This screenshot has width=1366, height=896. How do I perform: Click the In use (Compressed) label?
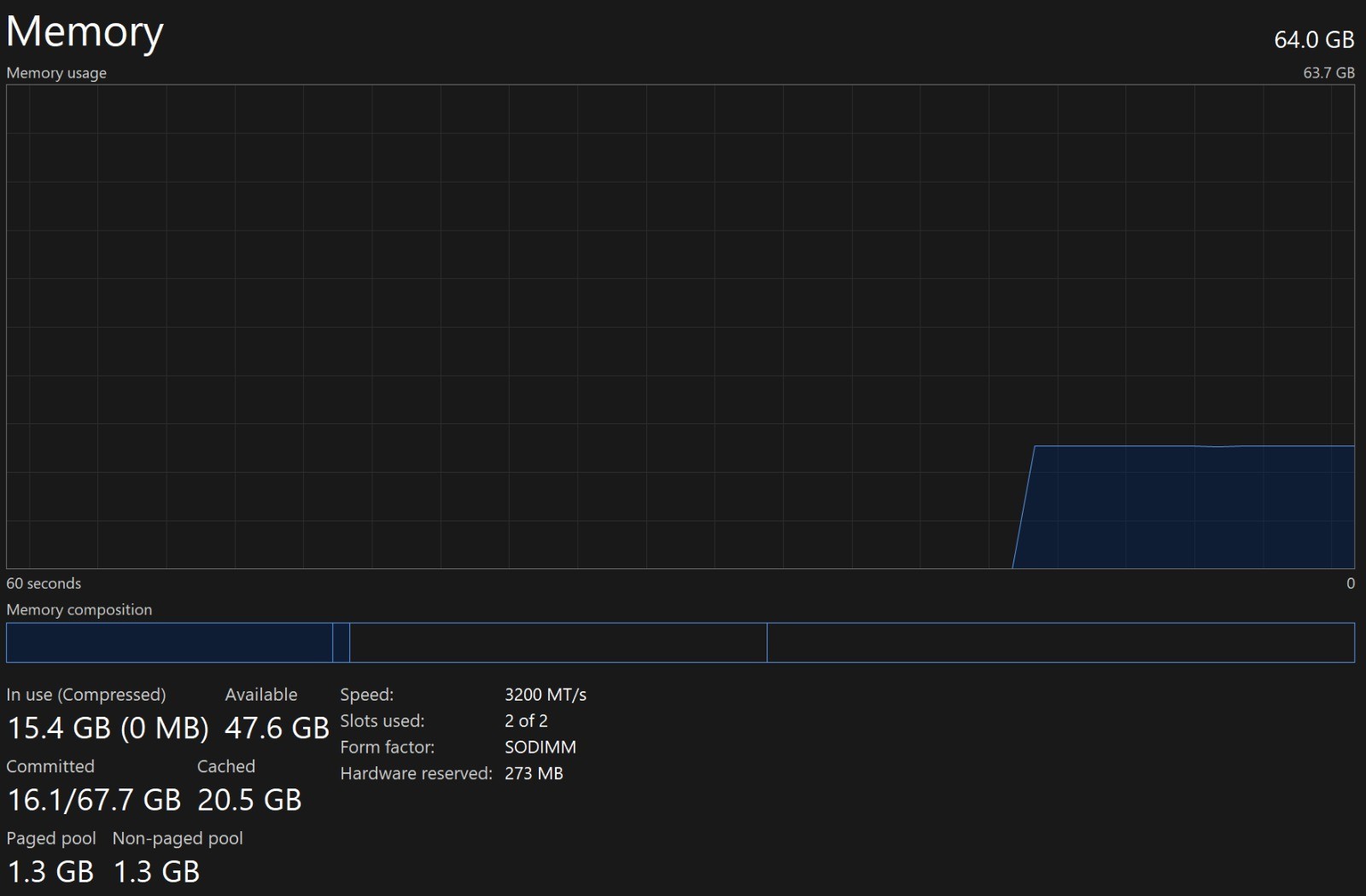click(86, 695)
